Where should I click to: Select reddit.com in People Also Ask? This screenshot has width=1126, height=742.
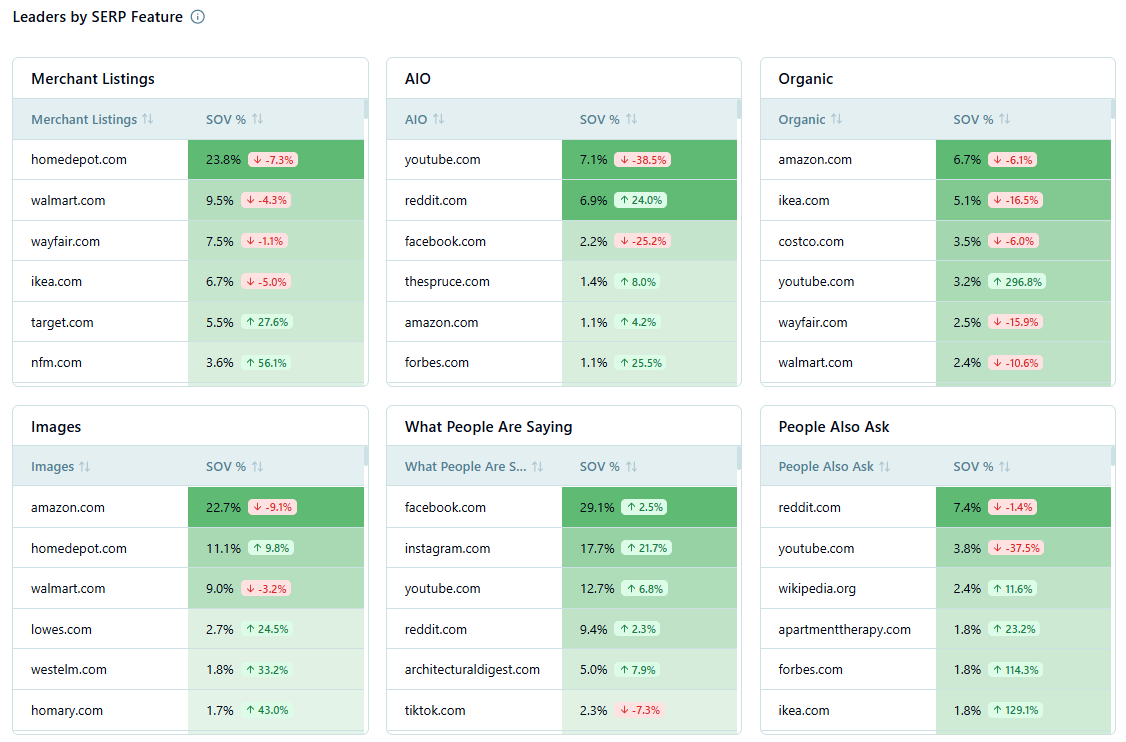coord(809,507)
